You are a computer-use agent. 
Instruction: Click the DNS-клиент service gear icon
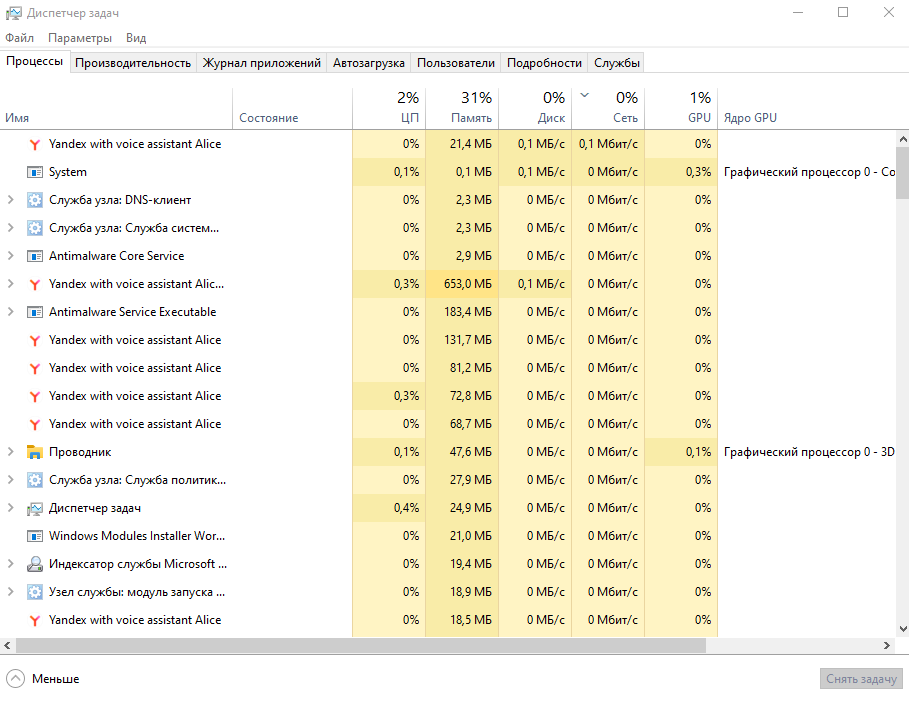coord(35,200)
